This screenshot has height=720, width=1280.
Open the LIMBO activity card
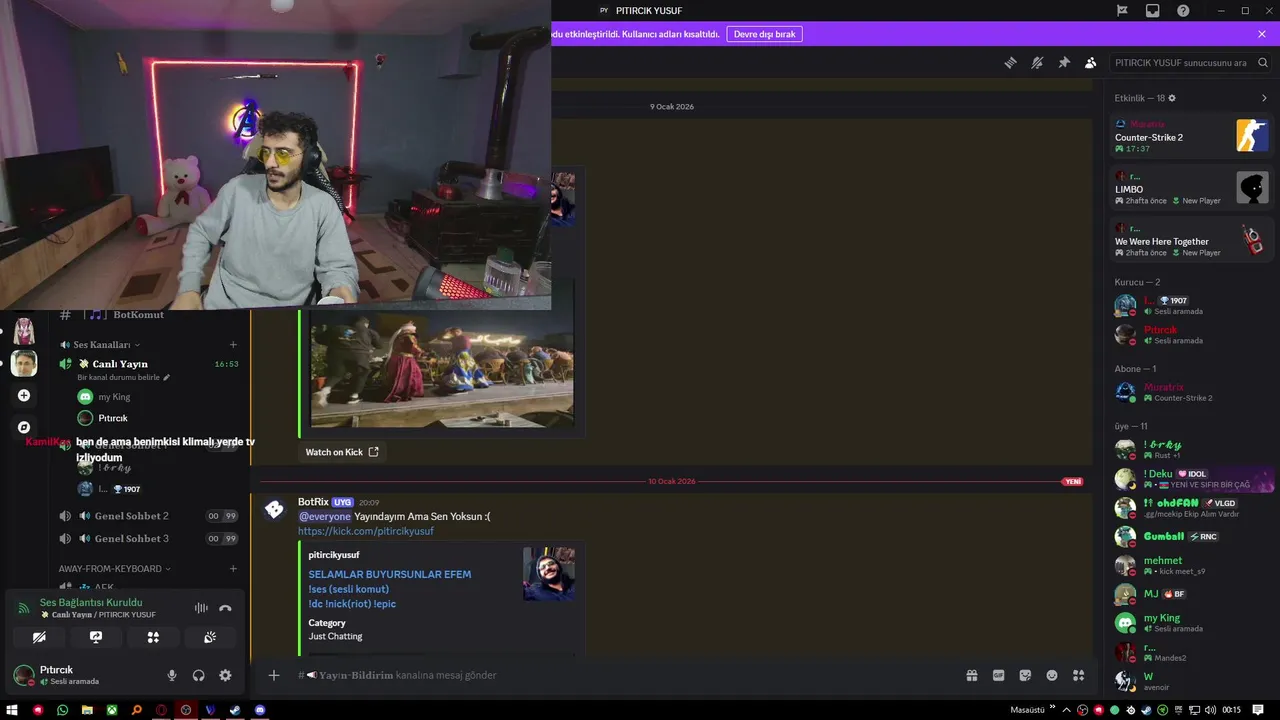1192,188
